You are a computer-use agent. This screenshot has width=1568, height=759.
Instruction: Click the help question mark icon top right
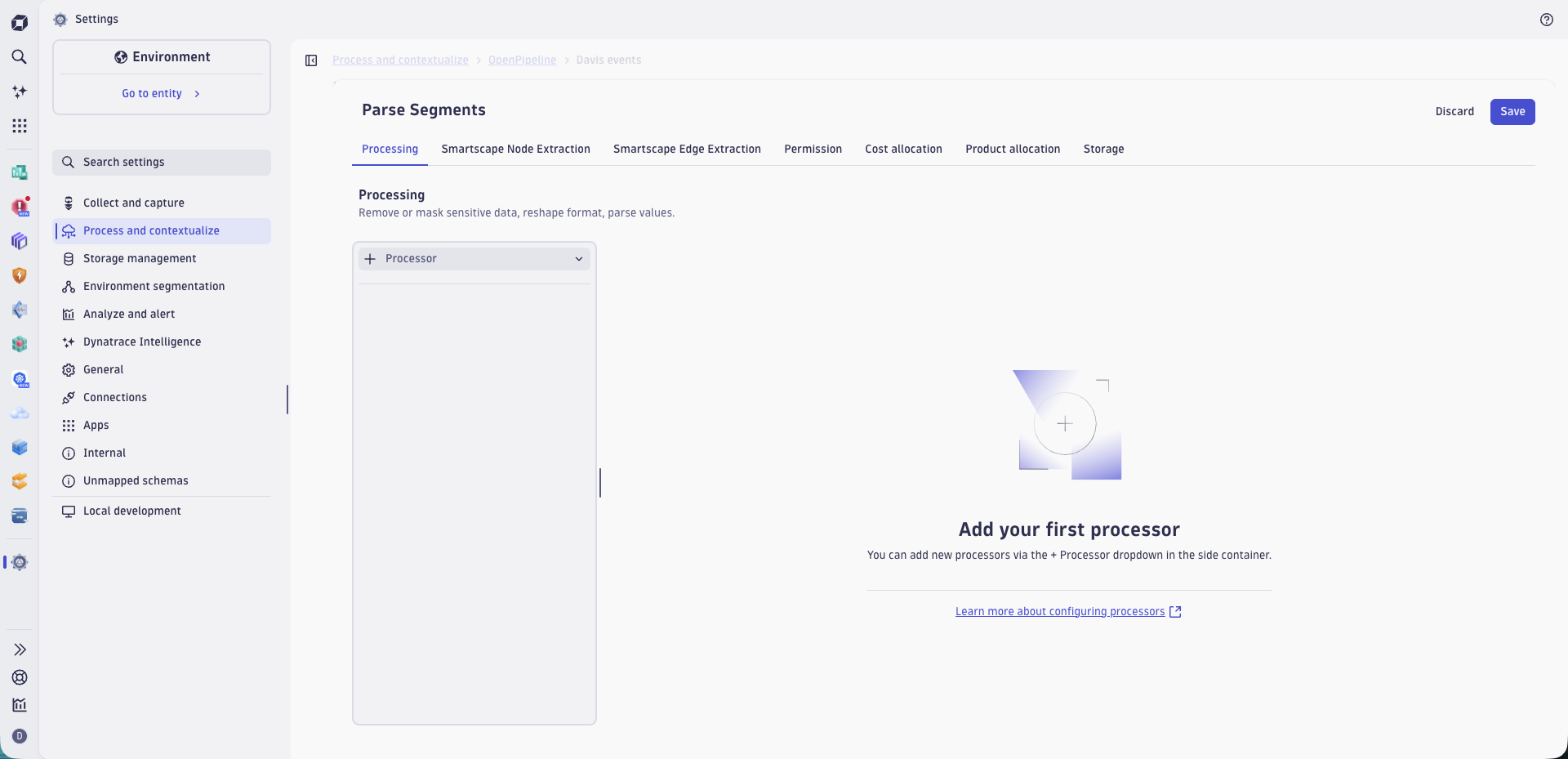(x=1546, y=20)
